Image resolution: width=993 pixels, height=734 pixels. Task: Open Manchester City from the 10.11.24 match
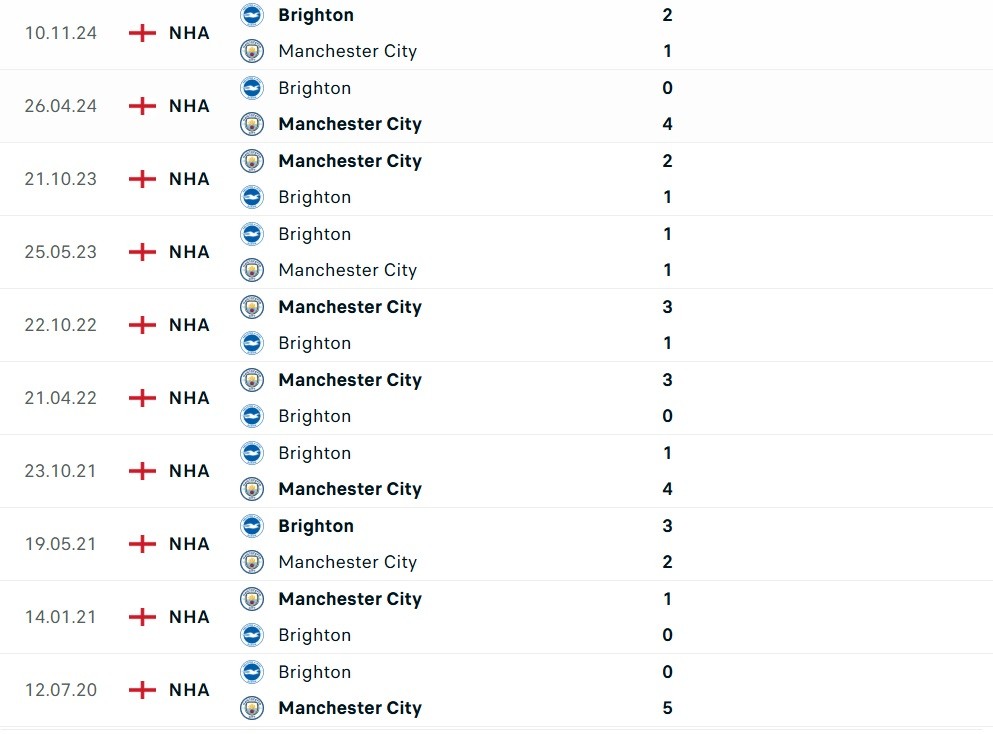point(347,51)
